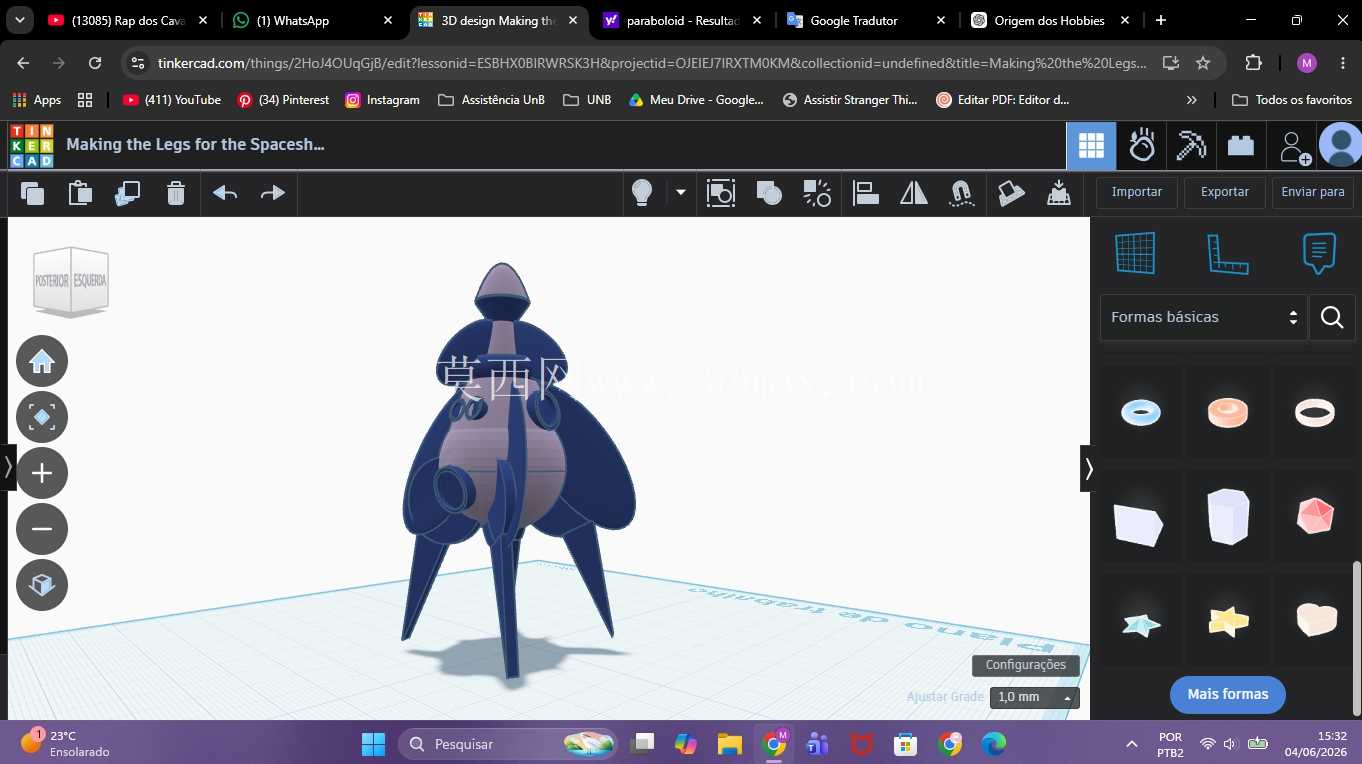
Task: Toggle the 3D design grid view button
Action: [1091, 146]
